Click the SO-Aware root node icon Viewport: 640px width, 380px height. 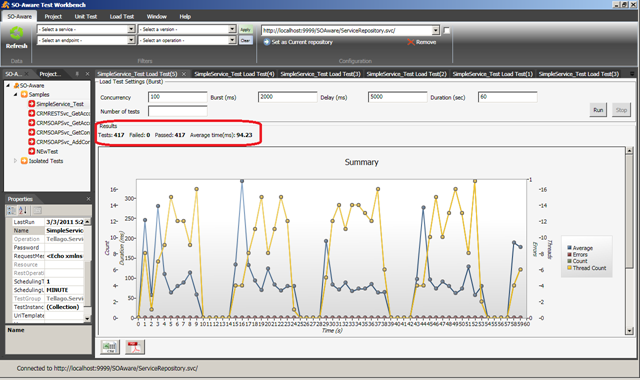(16, 85)
